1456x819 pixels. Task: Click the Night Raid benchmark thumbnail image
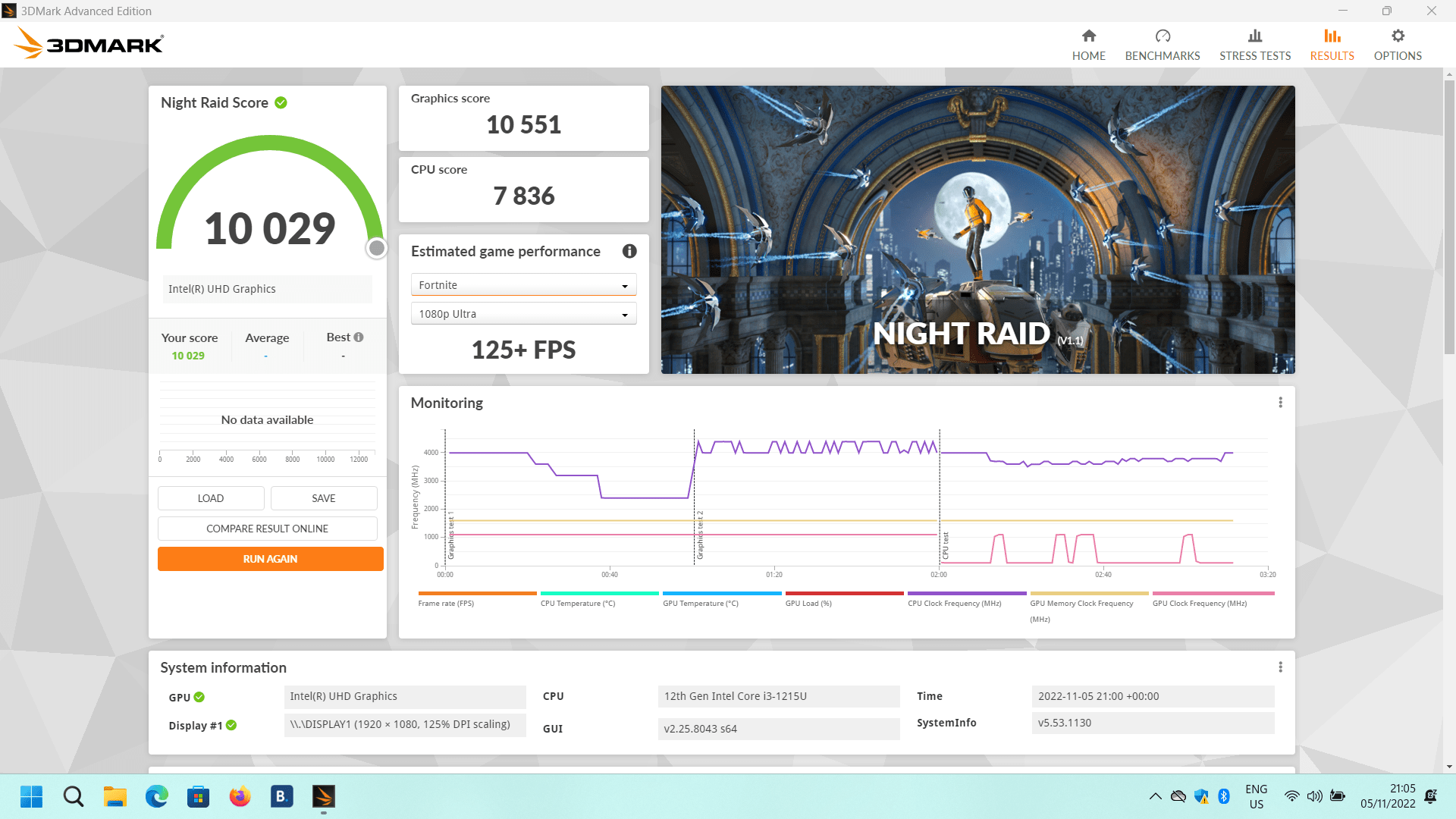[977, 229]
